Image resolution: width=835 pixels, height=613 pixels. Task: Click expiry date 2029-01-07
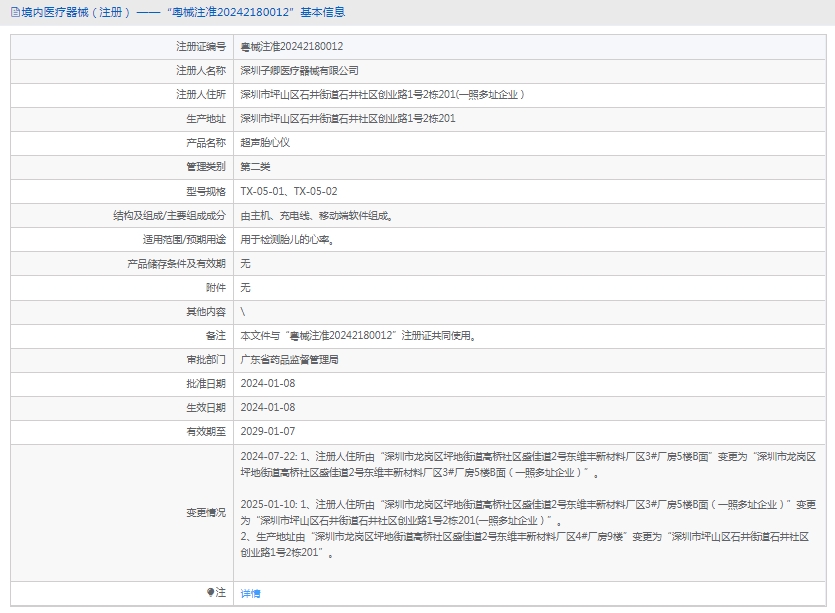(268, 431)
